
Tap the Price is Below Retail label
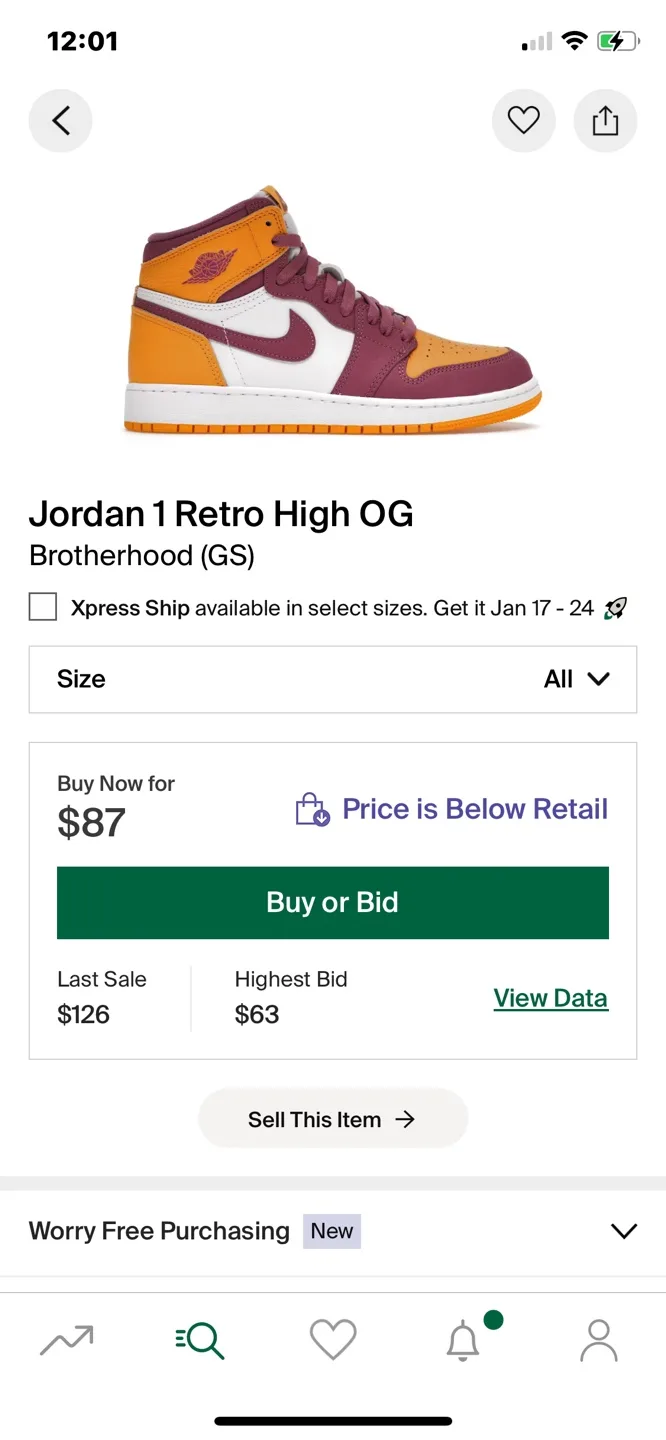(475, 809)
